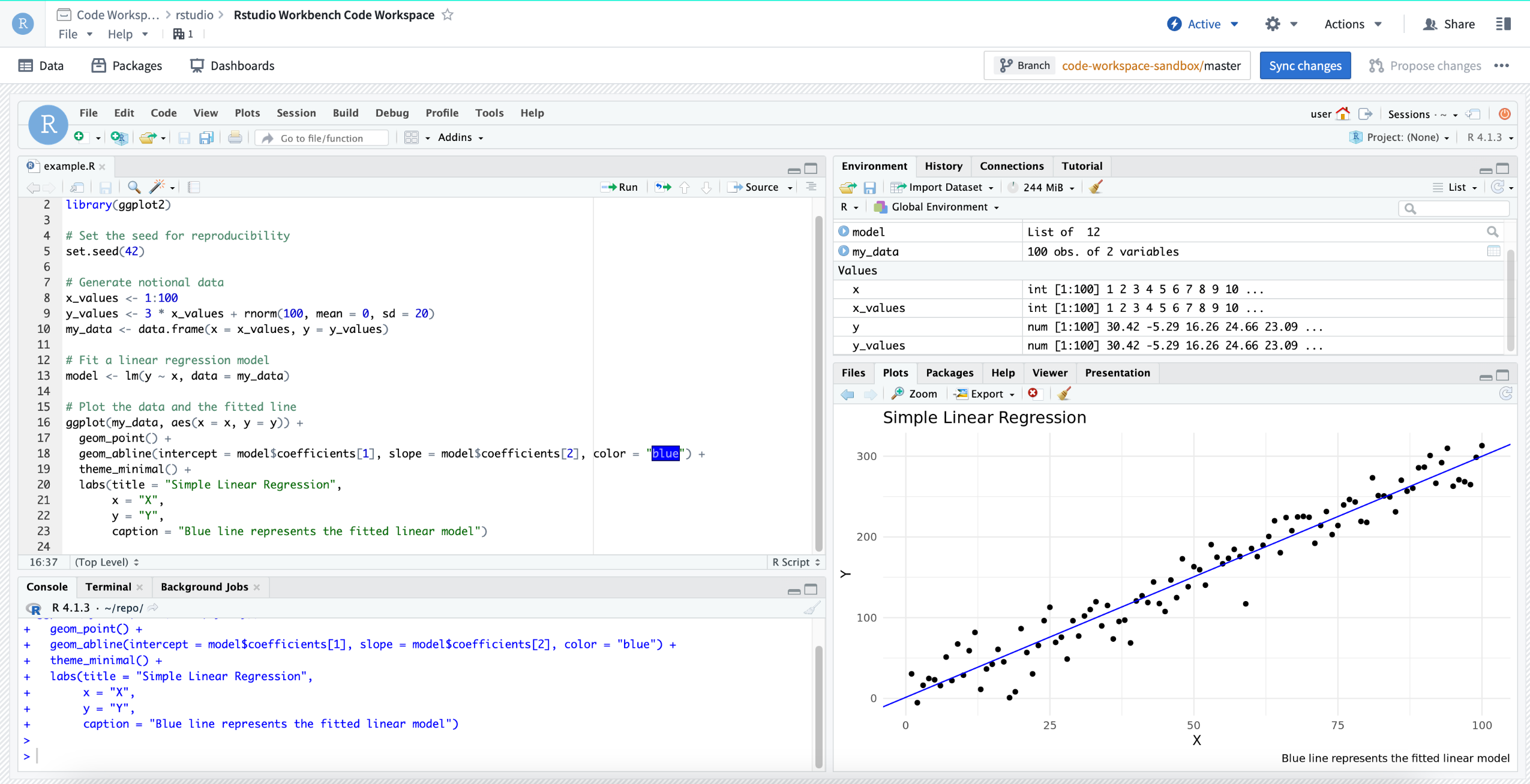1530x784 pixels.
Task: View my_data as table grid icon
Action: click(x=1493, y=251)
